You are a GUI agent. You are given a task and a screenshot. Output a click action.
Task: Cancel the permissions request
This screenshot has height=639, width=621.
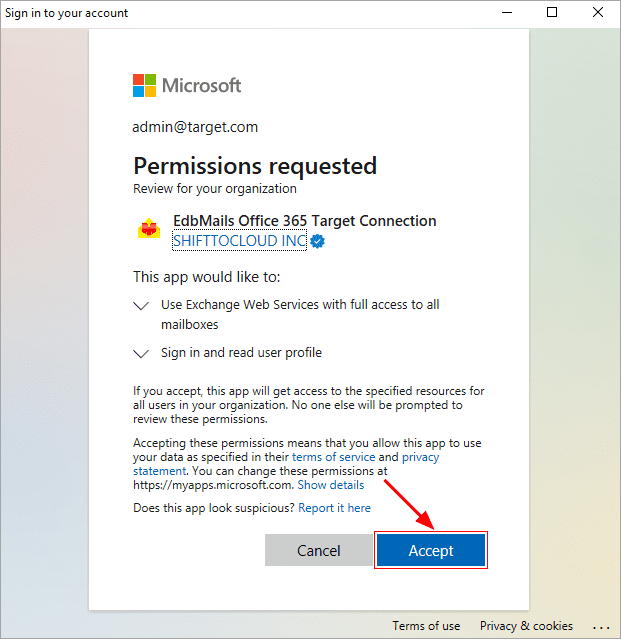[318, 550]
